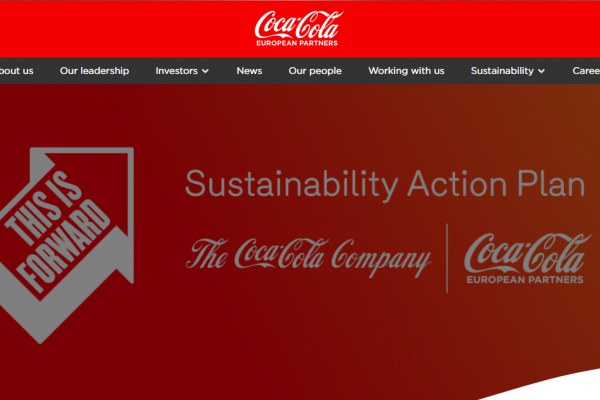Click the Coca-Cola European Partners header logo
The width and height of the screenshot is (600, 400).
[x=298, y=28]
